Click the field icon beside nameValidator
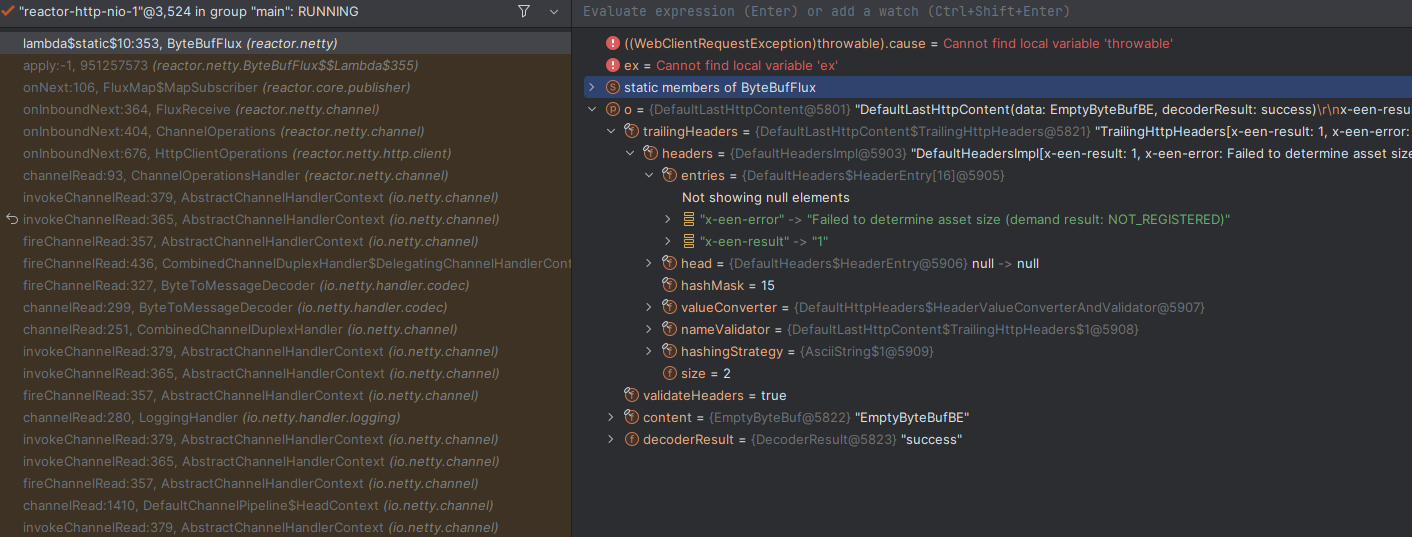 click(x=670, y=330)
